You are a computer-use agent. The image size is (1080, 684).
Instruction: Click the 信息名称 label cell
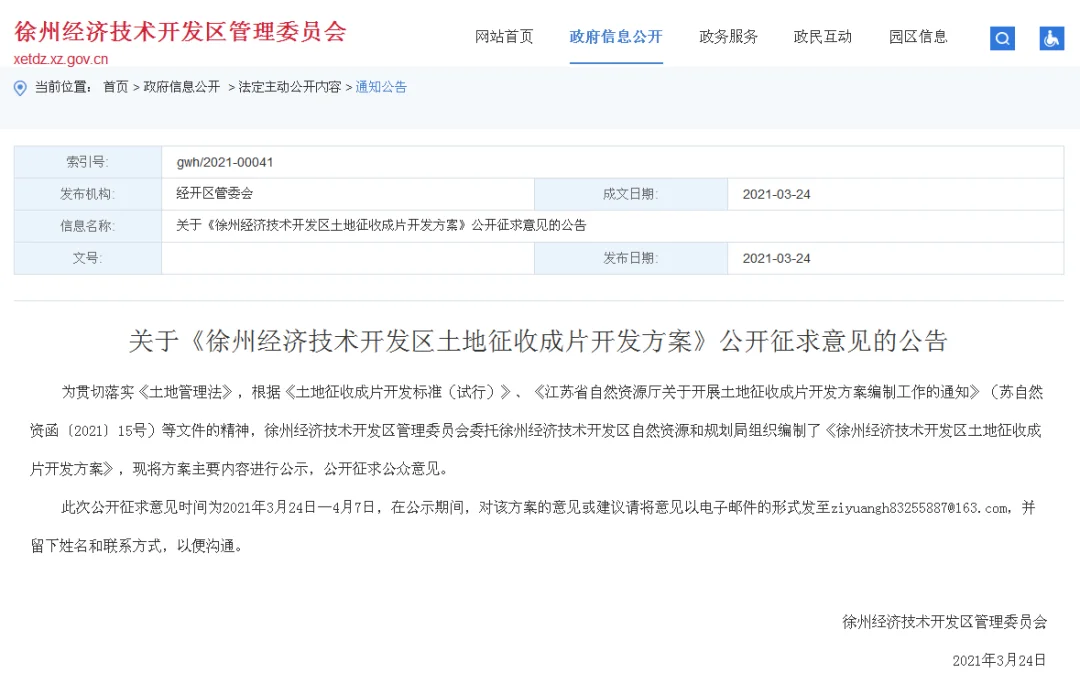pos(87,226)
